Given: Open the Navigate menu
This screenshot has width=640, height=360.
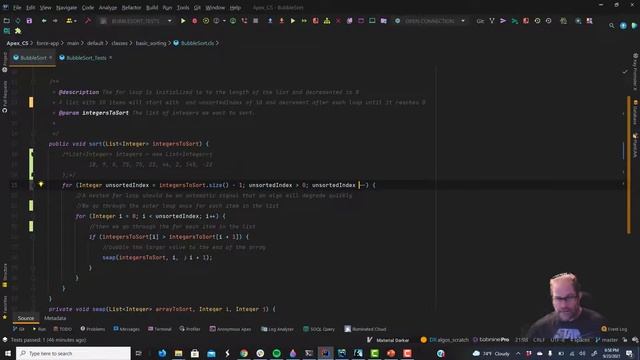Looking at the screenshot, I should click(67, 8).
